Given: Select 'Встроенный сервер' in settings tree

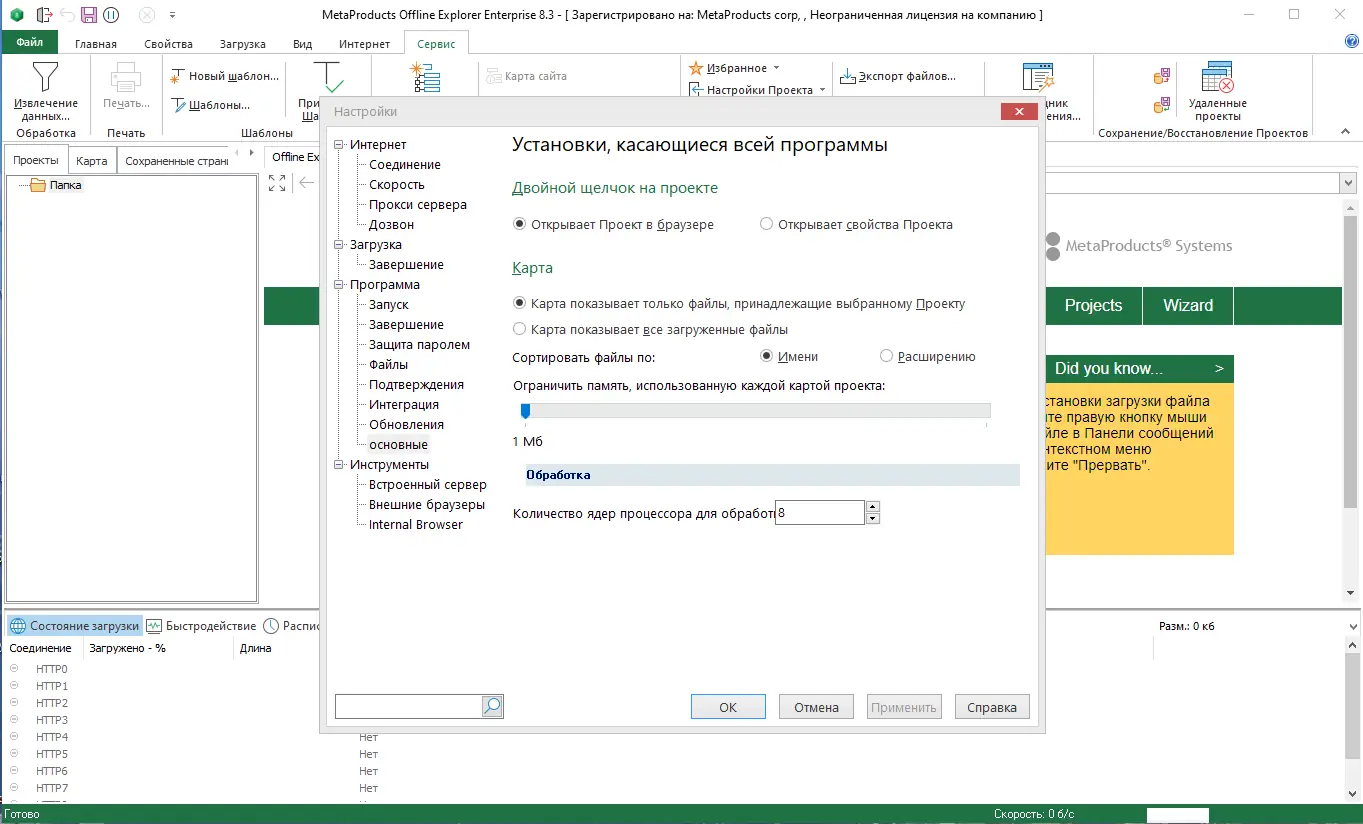Looking at the screenshot, I should 428,485.
